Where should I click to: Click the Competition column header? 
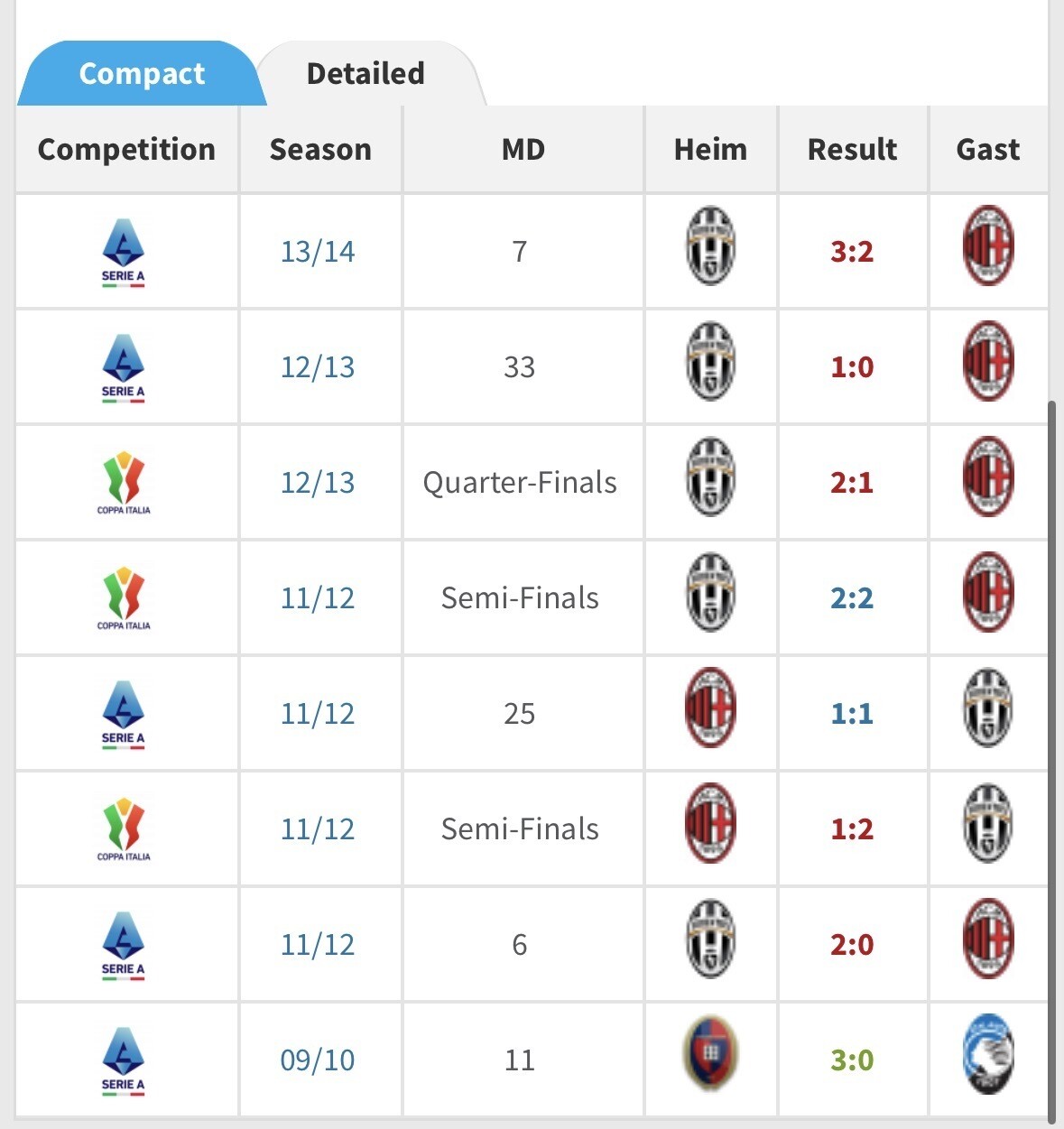tap(126, 149)
